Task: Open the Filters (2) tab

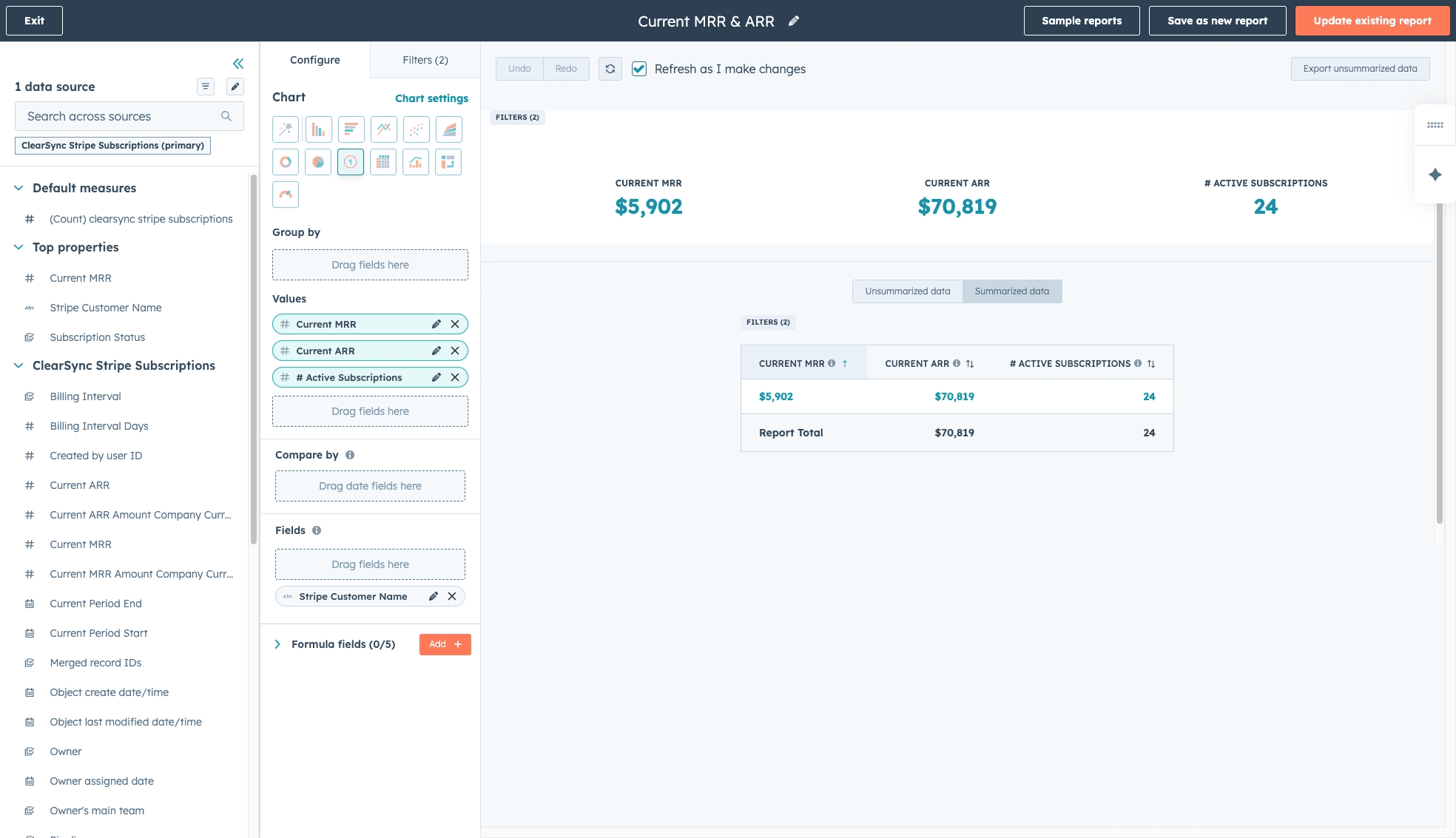Action: coord(425,60)
